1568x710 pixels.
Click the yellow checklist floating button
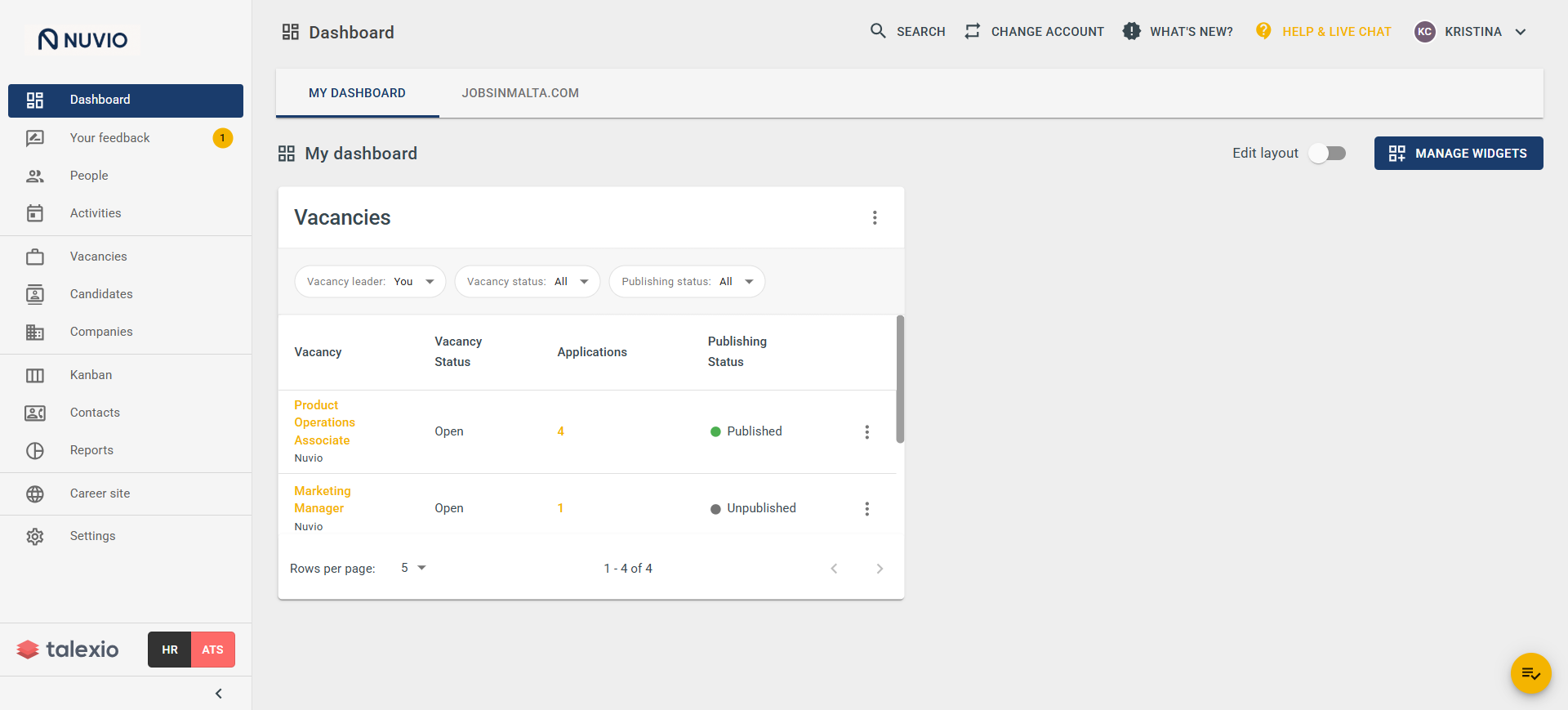coord(1530,673)
